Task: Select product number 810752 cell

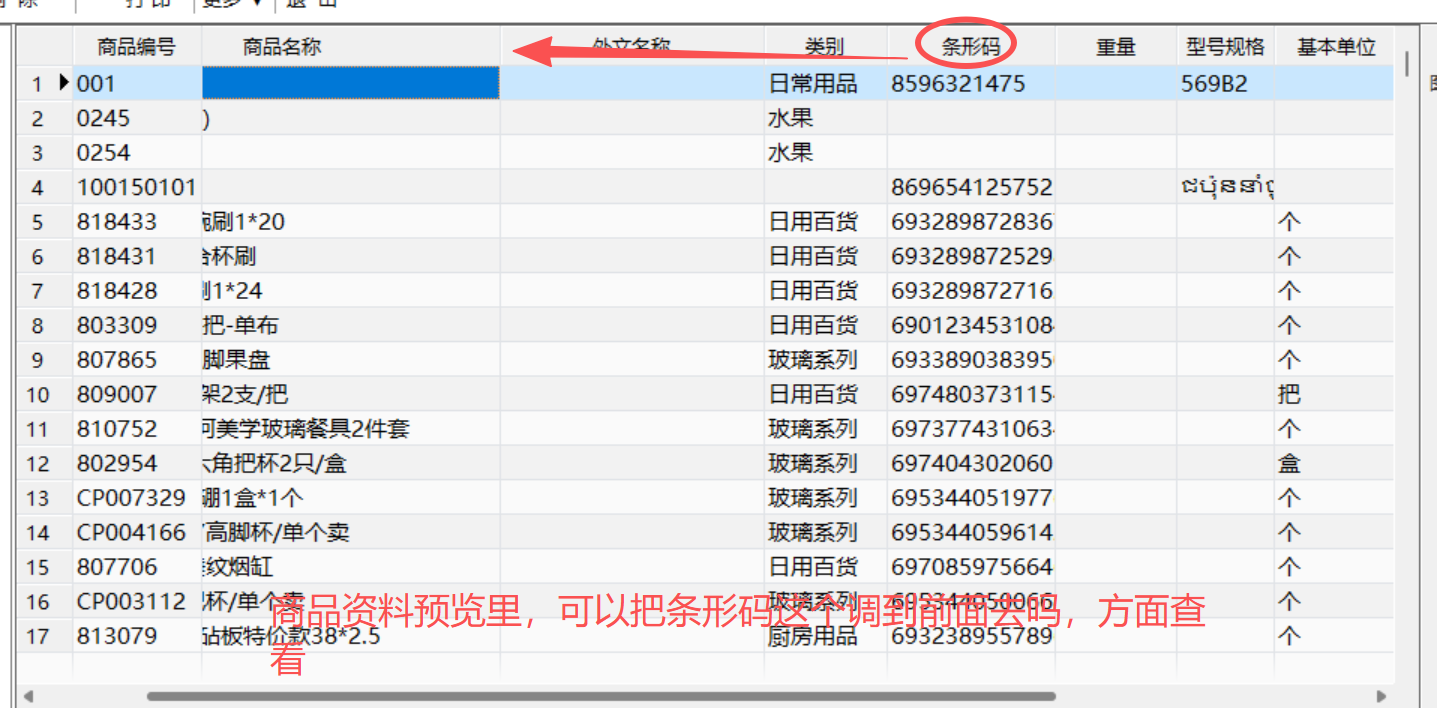Action: coord(137,429)
